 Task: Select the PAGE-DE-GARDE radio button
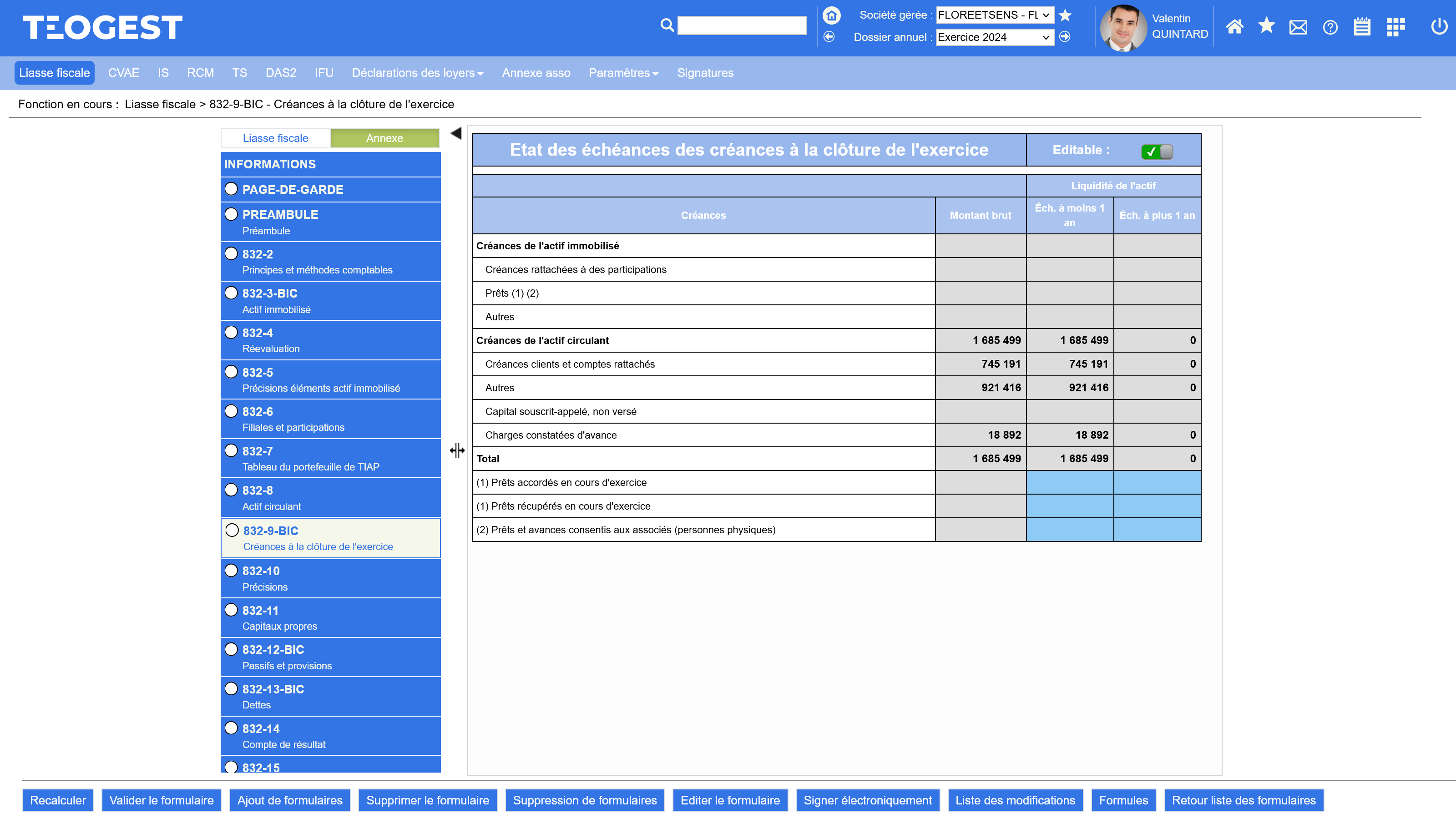pos(231,189)
